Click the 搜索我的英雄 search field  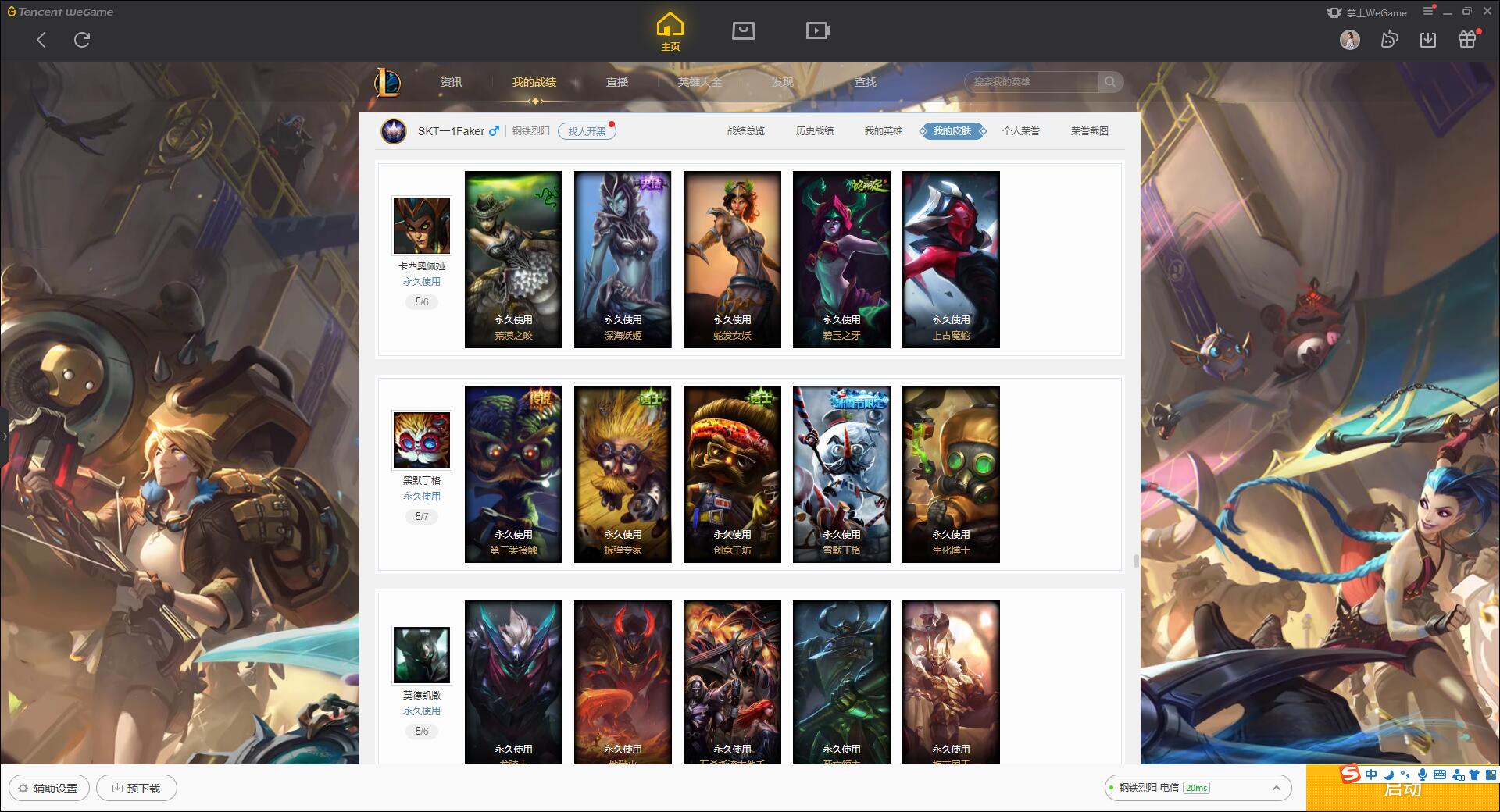[x=1033, y=82]
